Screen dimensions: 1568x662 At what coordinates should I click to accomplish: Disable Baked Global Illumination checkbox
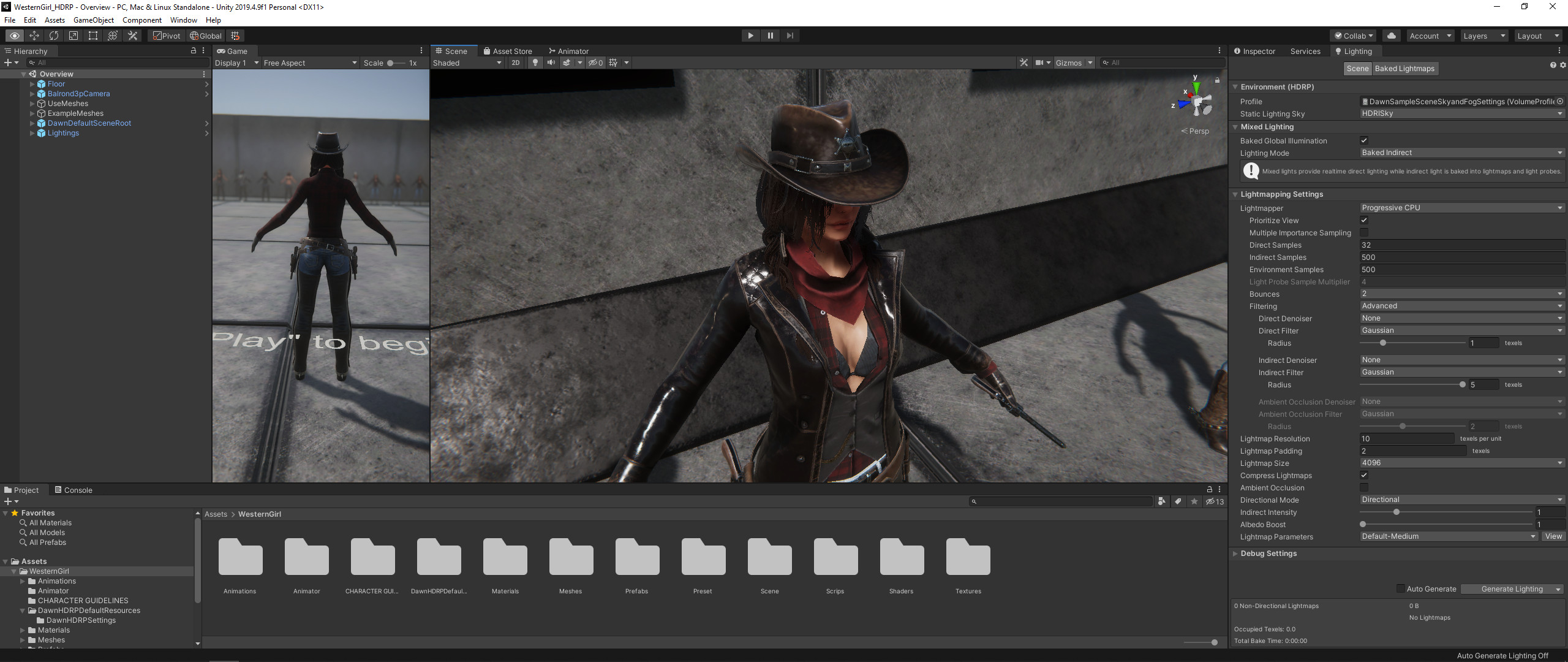1364,140
